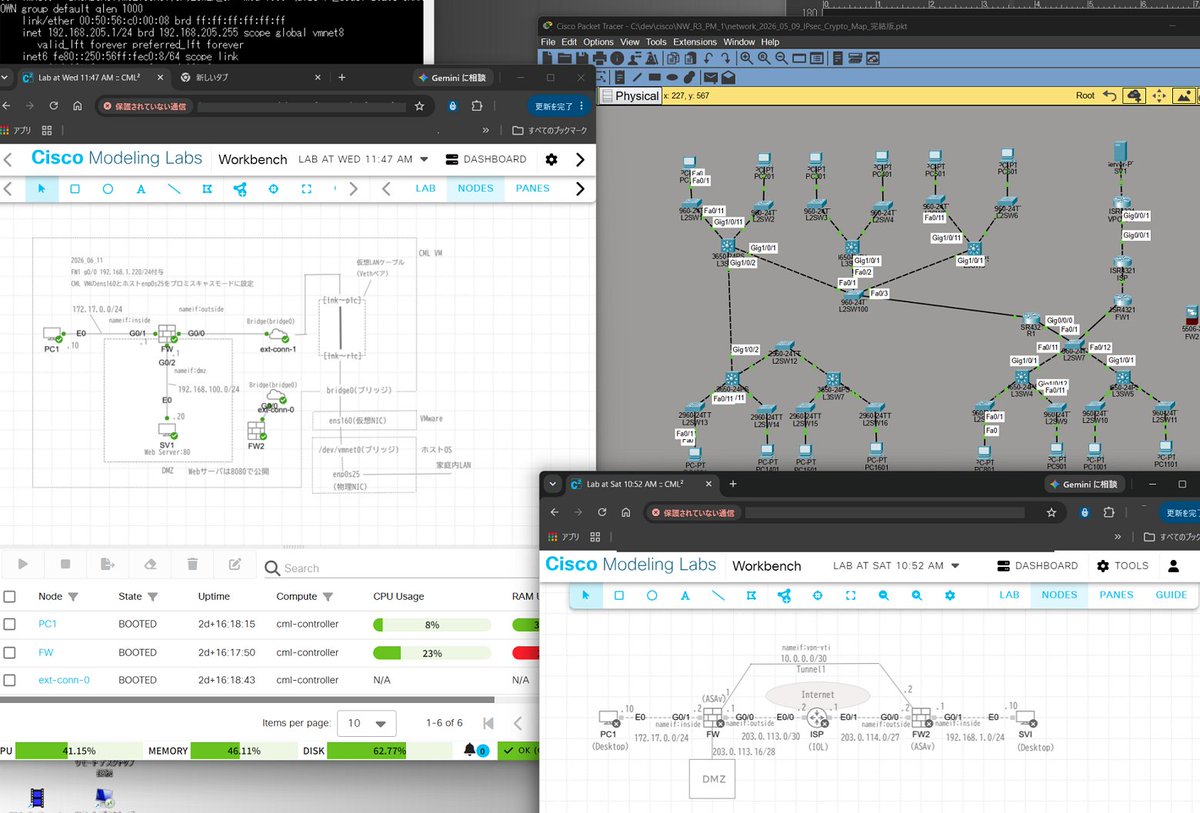Screen dimensions: 1200x813
Task: Check the FW row checkbox
Action: 9,652
